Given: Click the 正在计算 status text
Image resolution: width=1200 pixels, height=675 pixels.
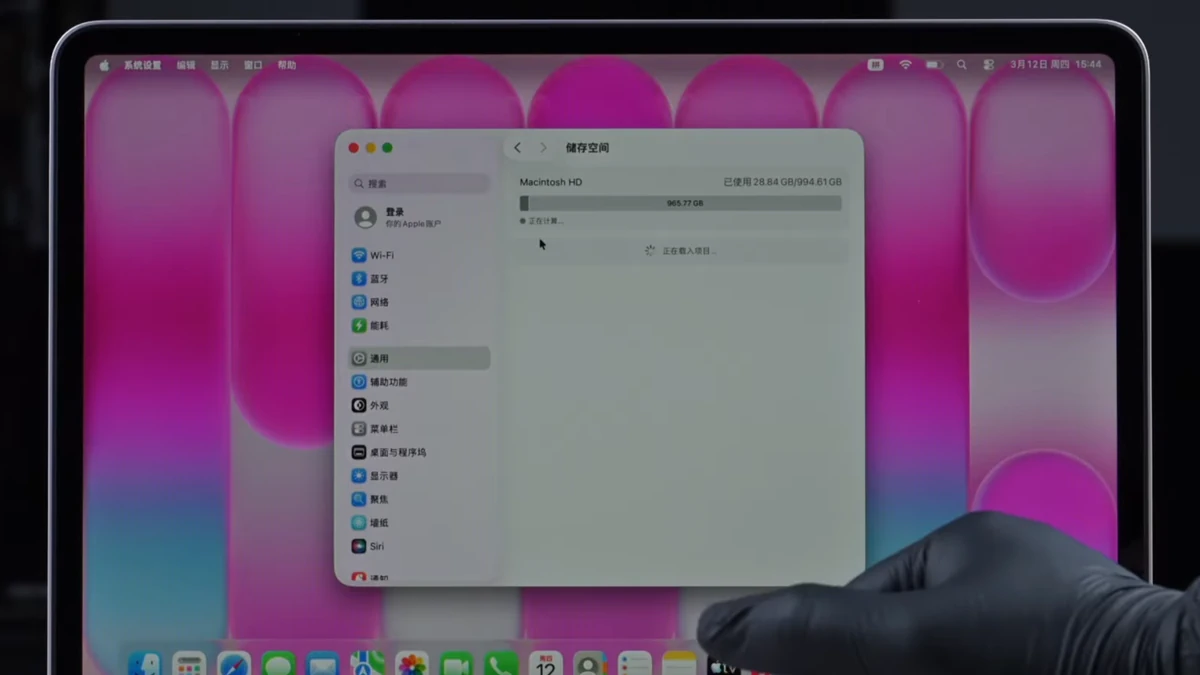Looking at the screenshot, I should (x=546, y=221).
